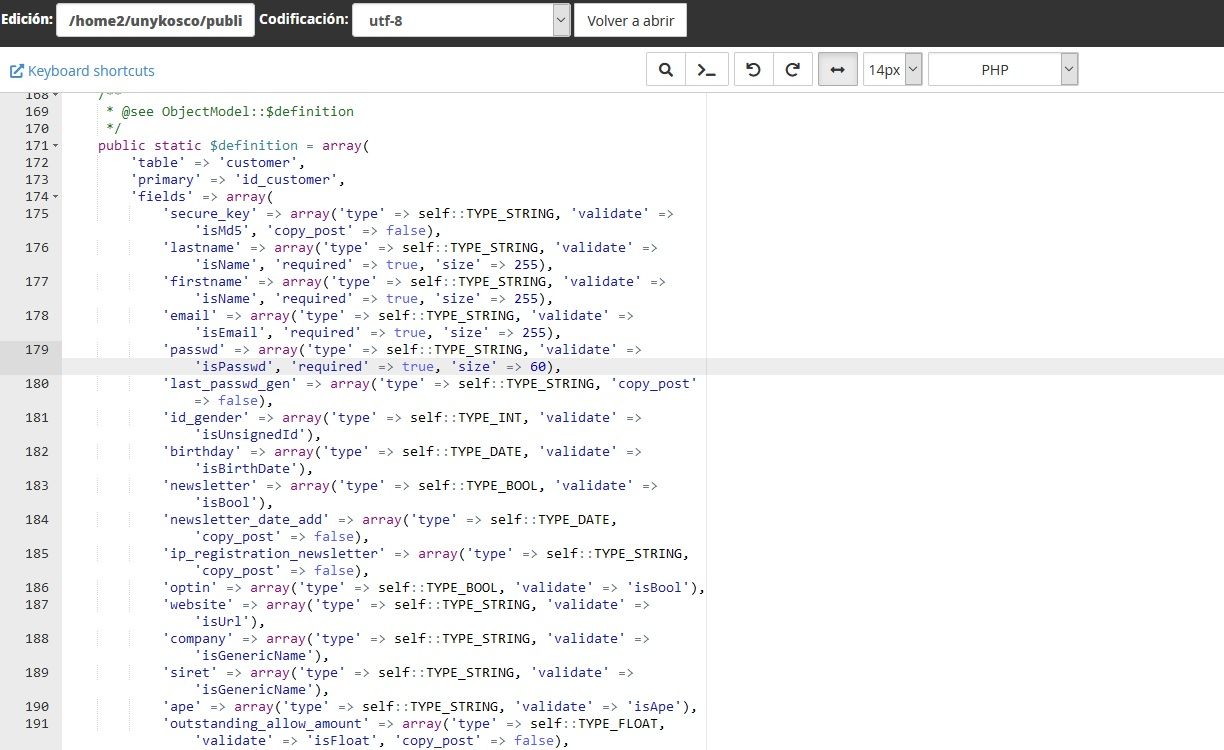This screenshot has width=1224, height=750.
Task: Click the 'ape' field text
Action: (182, 707)
